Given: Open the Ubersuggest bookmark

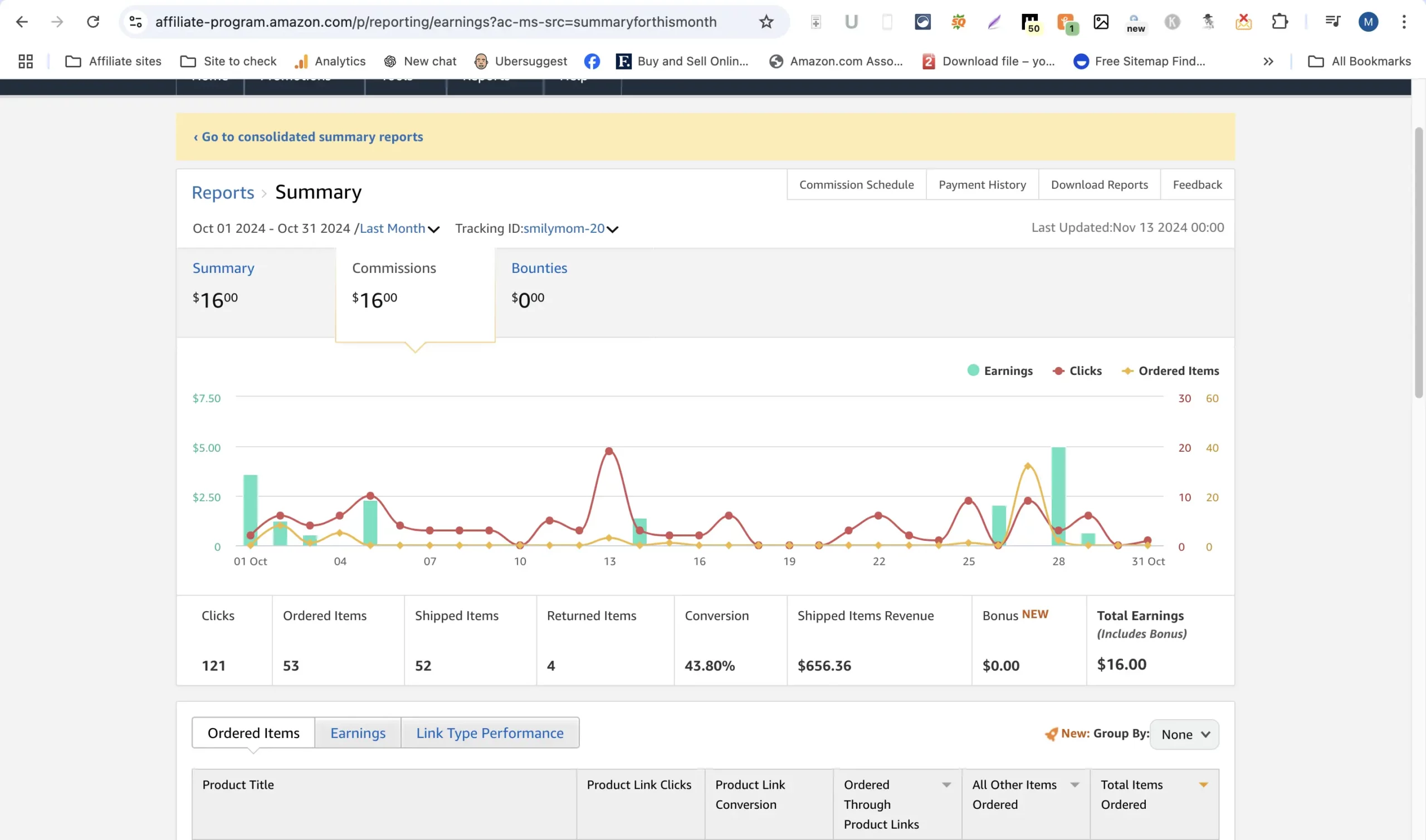Looking at the screenshot, I should click(521, 61).
